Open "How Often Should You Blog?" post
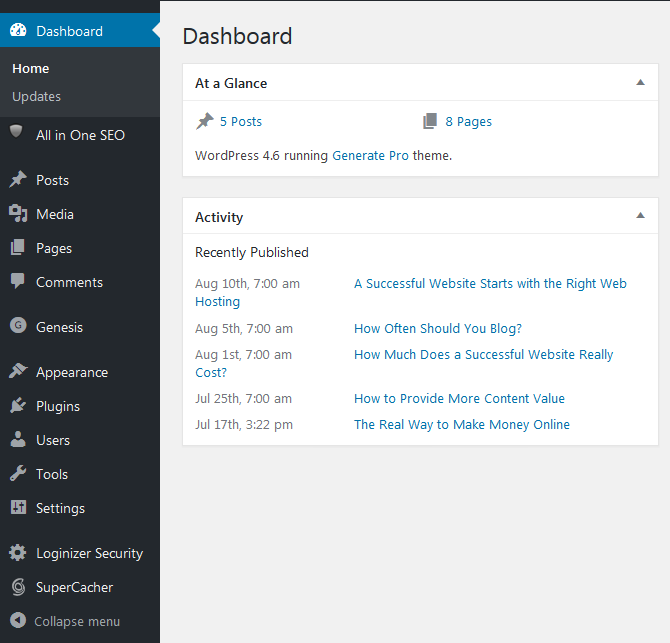Screen dimensions: 670x643 click(x=438, y=329)
